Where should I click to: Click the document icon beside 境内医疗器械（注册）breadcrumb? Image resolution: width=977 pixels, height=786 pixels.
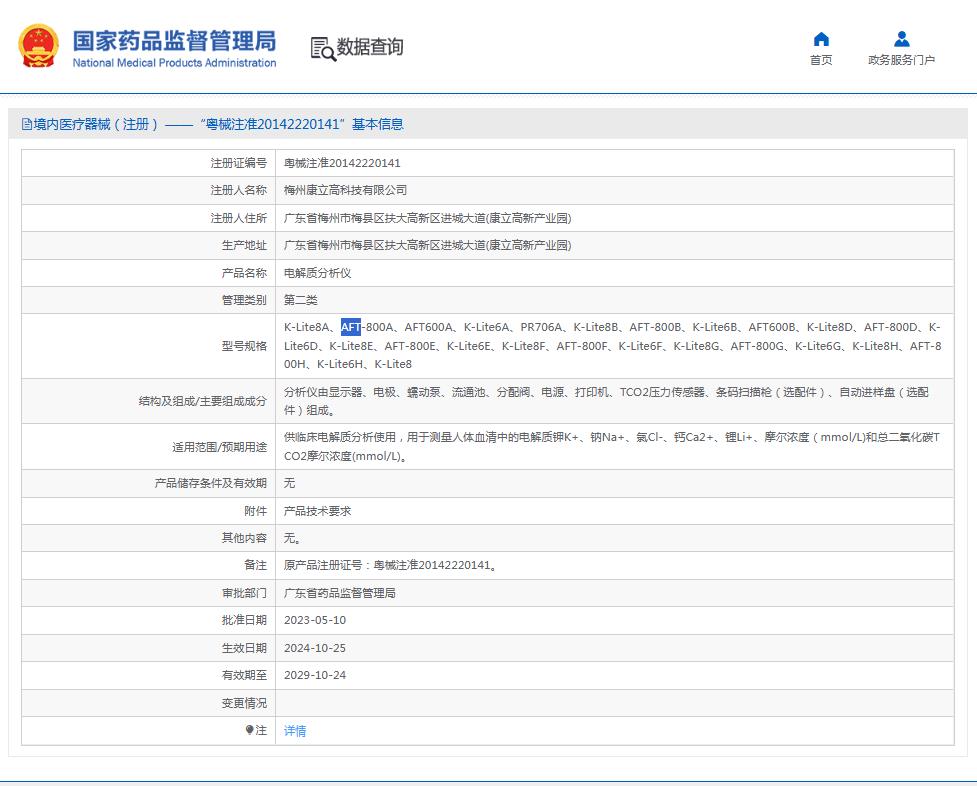point(24,123)
